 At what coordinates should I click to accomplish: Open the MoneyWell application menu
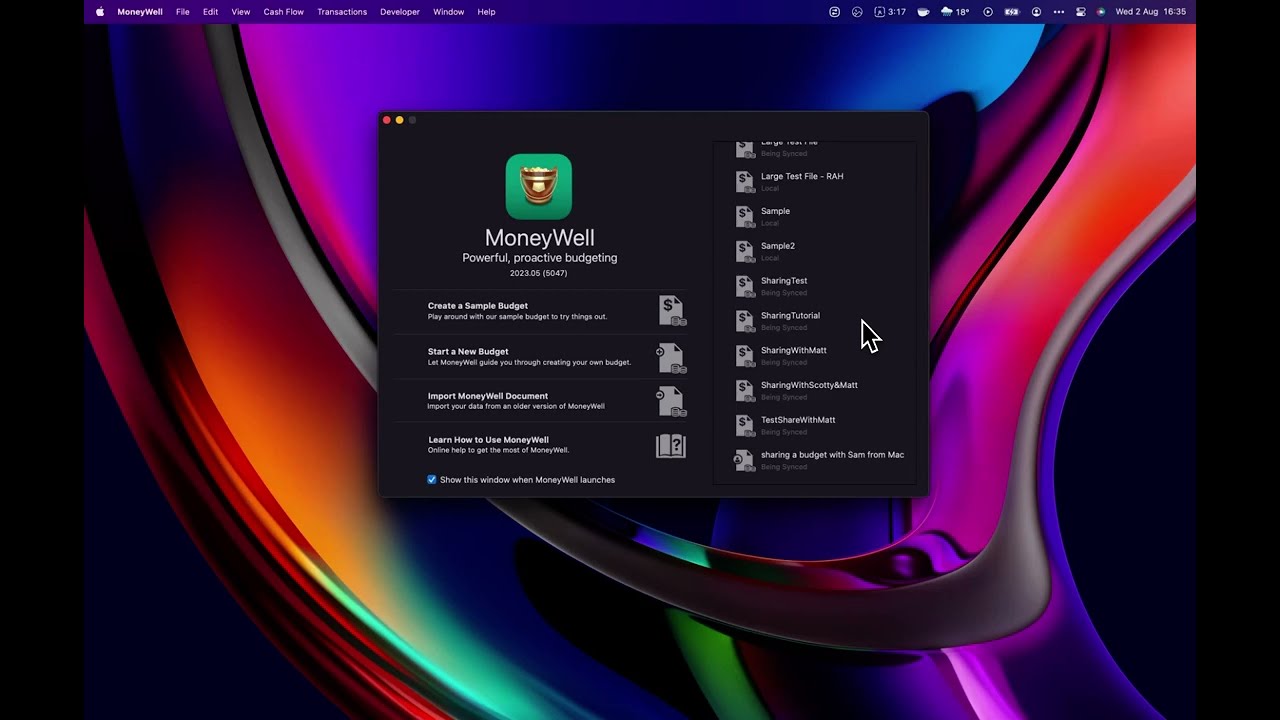click(x=140, y=12)
